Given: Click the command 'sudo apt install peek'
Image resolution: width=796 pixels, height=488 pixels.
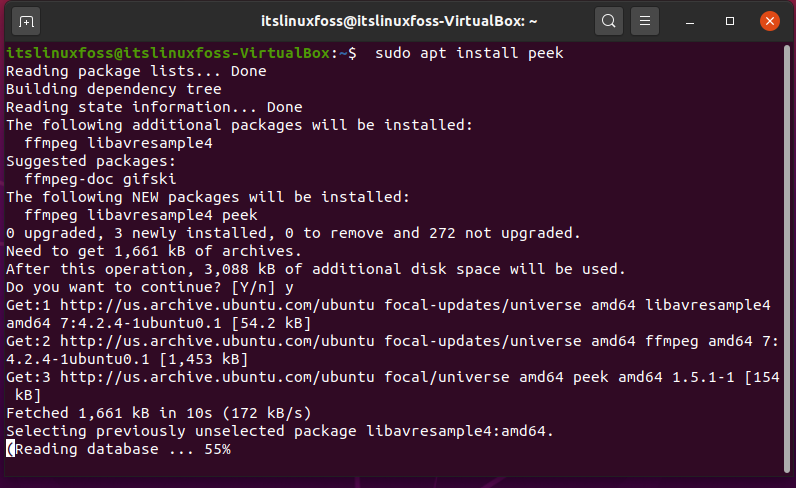Looking at the screenshot, I should tap(469, 53).
